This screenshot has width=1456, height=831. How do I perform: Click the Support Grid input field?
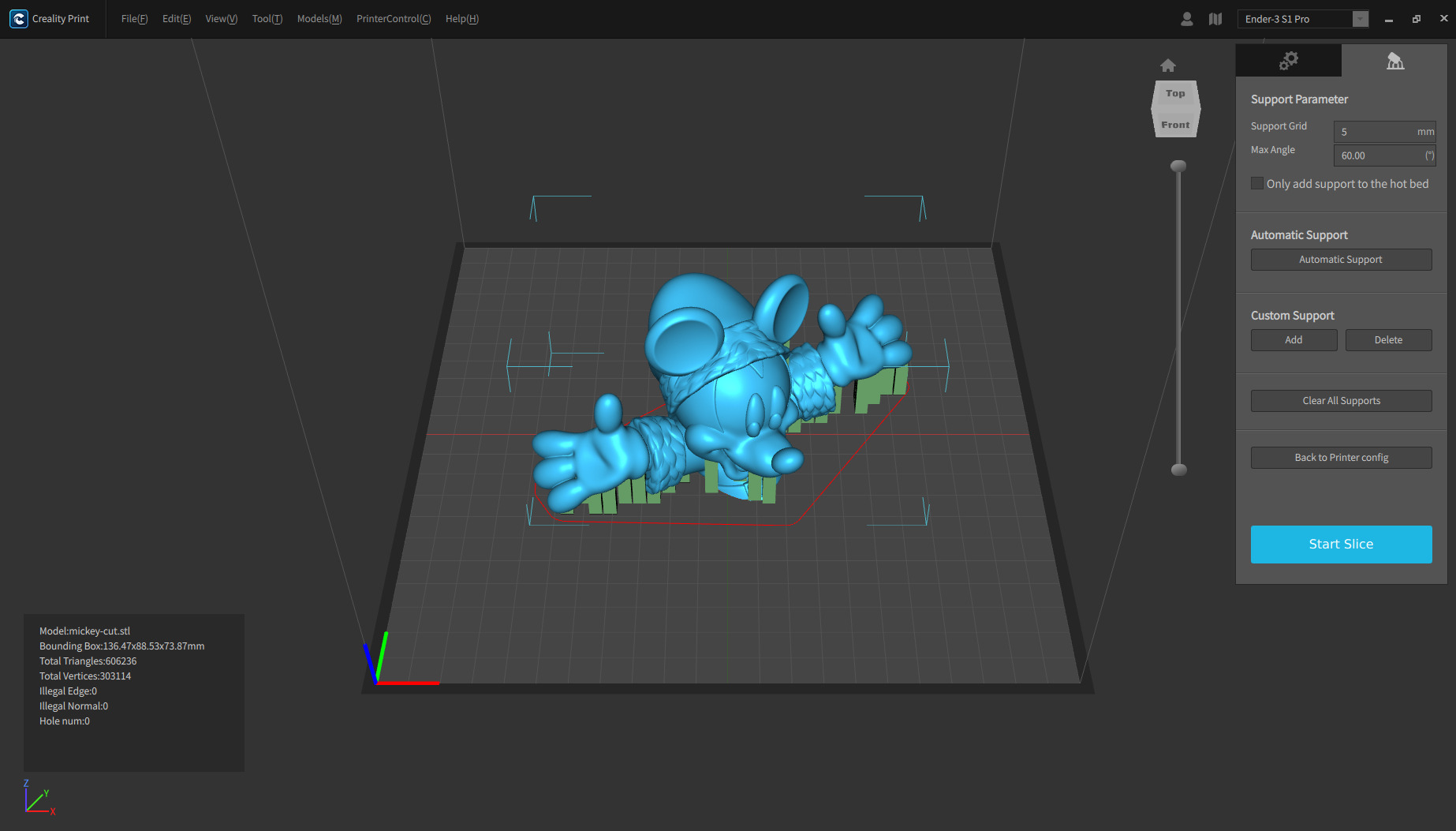point(1384,132)
